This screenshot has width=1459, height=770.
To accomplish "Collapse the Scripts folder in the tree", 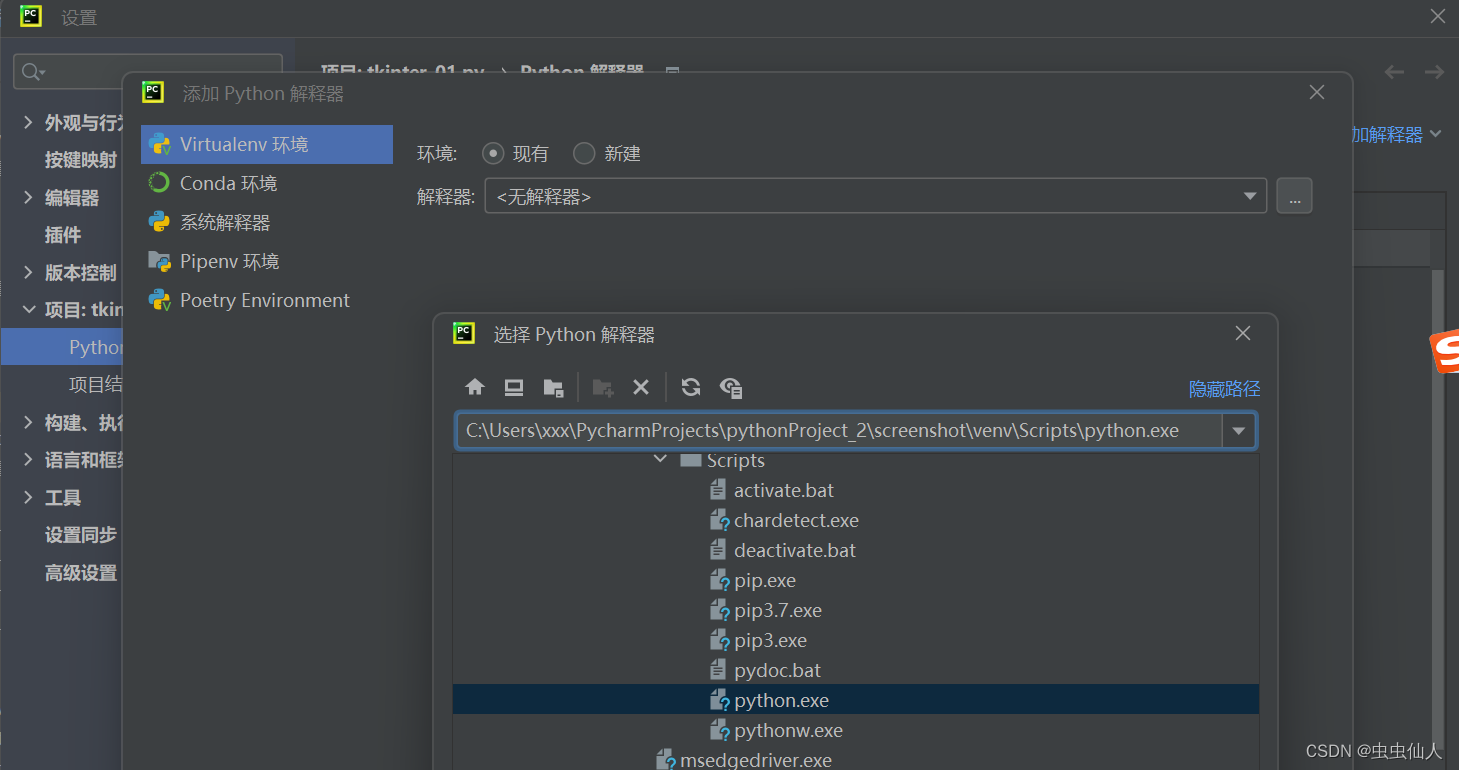I will (660, 460).
